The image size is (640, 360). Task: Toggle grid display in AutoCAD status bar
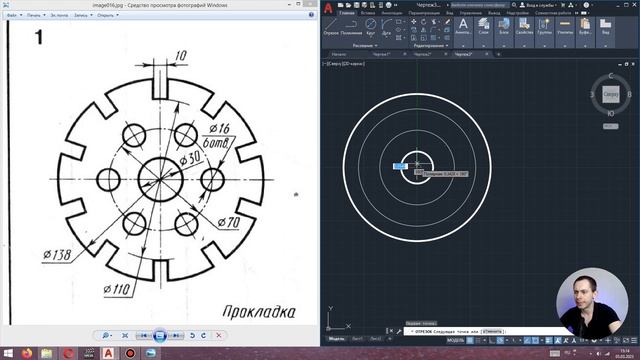(x=470, y=340)
